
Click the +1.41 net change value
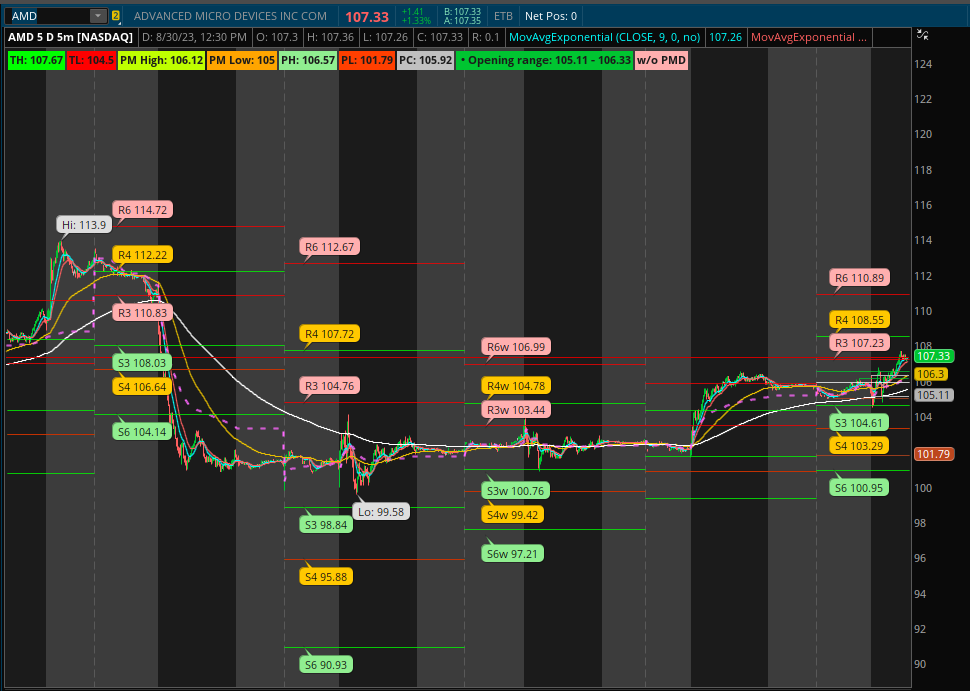click(413, 11)
